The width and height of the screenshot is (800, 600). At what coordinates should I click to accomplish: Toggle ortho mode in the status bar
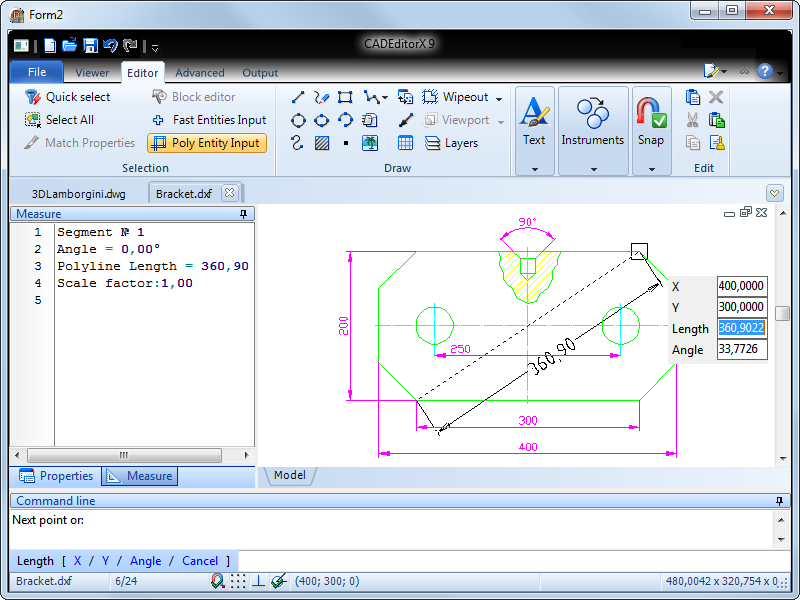pos(259,581)
